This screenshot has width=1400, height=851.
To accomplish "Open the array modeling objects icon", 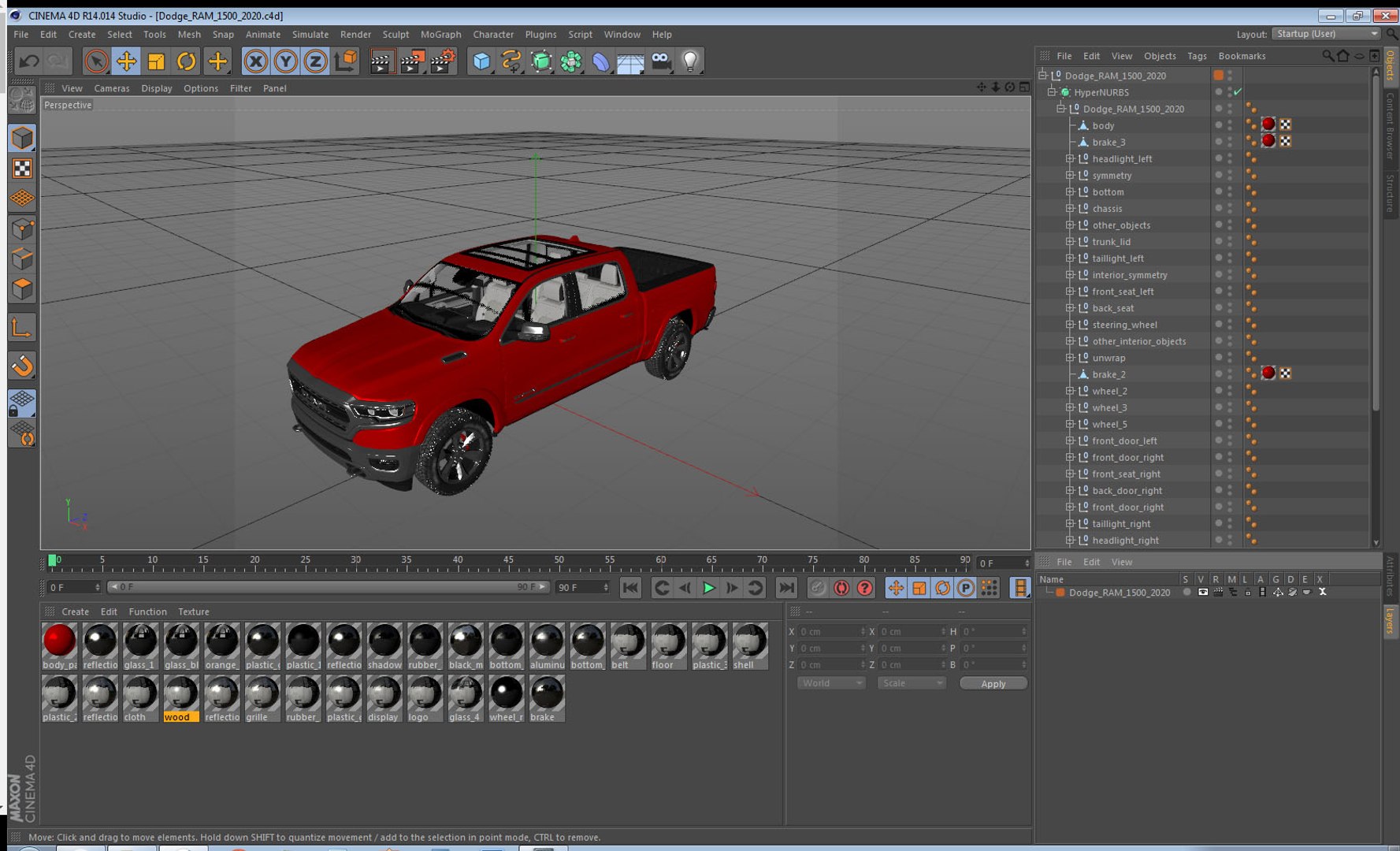I will click(x=571, y=61).
